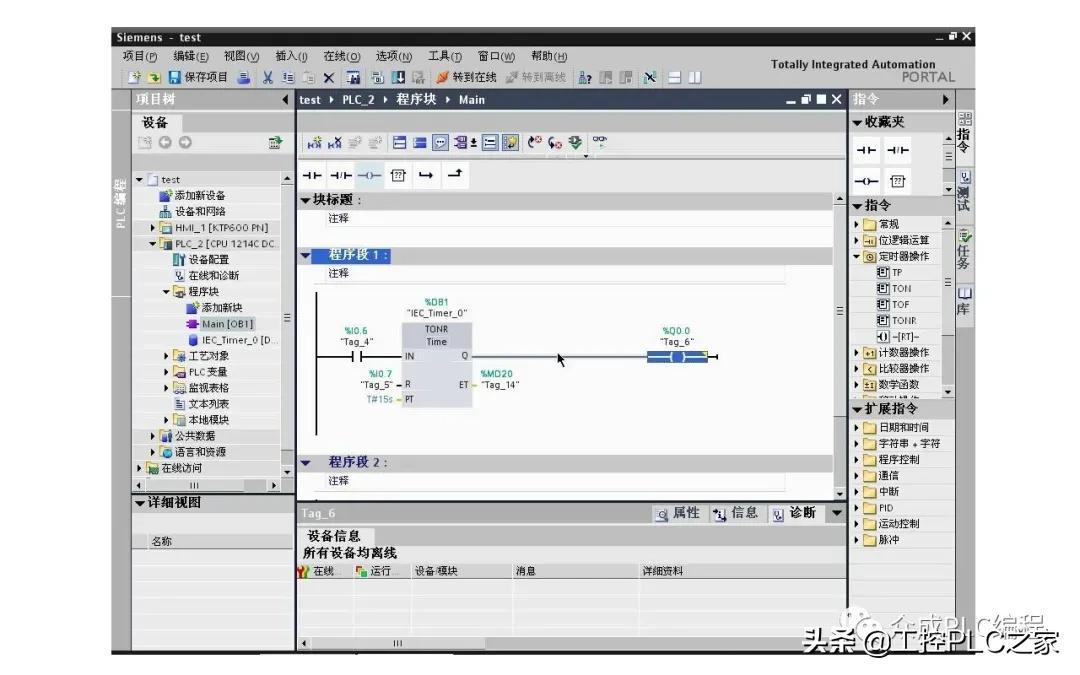Click the split editor horizontally icon
The height and width of the screenshot is (675, 1080).
[675, 77]
